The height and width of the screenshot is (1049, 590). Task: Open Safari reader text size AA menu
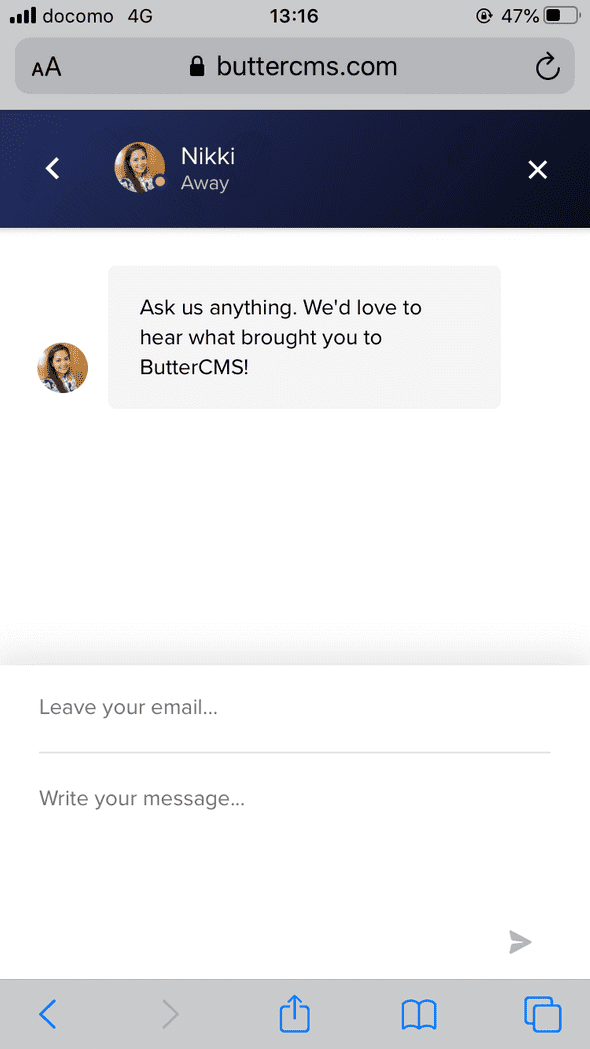click(x=46, y=66)
